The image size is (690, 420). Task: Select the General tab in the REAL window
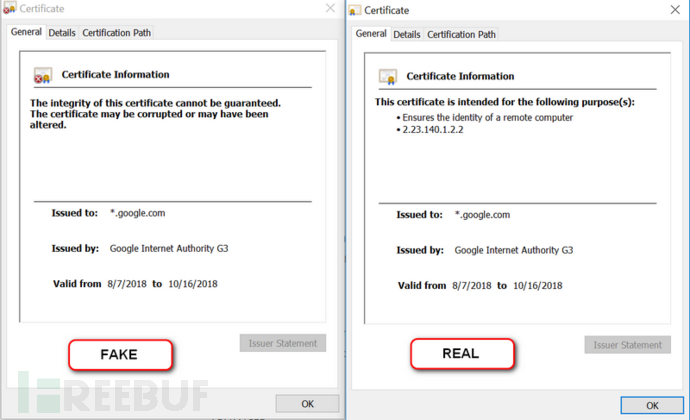tap(371, 33)
